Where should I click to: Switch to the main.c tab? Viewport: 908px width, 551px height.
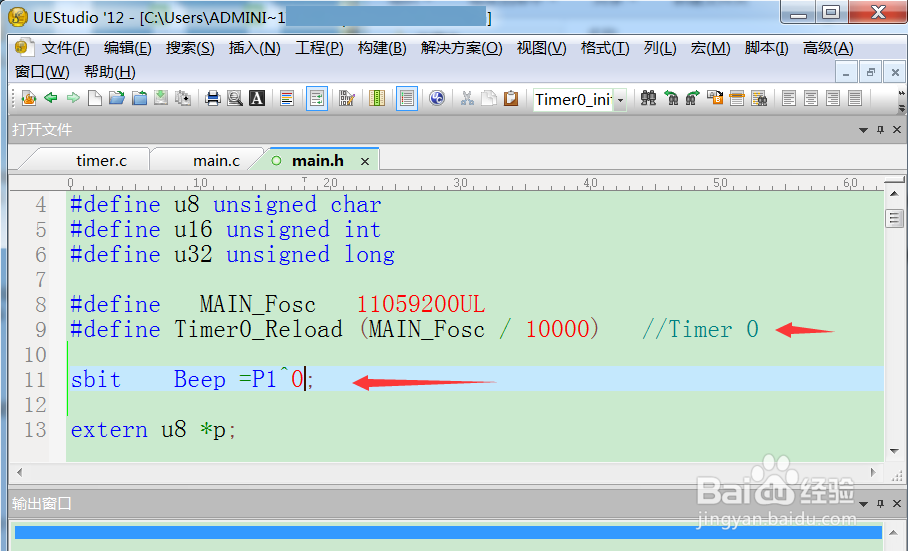(216, 160)
